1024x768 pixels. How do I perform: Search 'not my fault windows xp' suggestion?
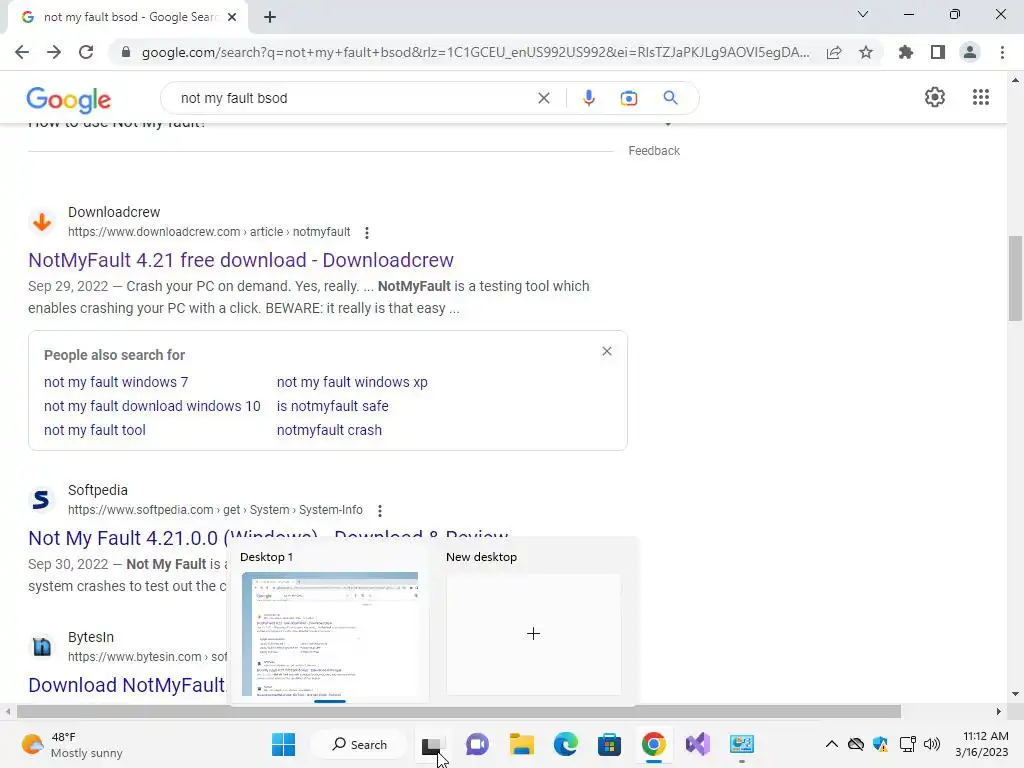pyautogui.click(x=352, y=382)
